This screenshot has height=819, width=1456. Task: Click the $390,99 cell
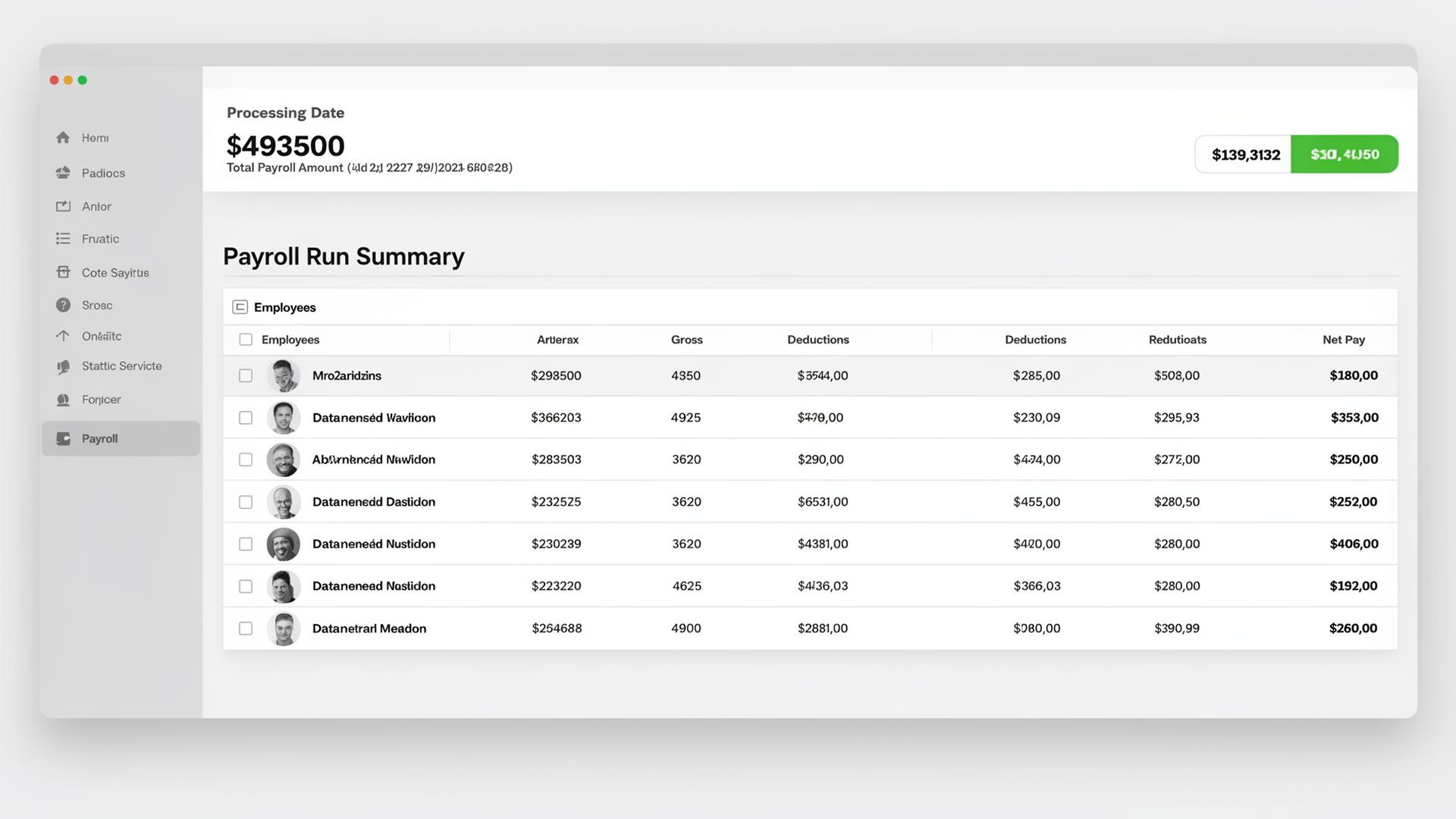[1177, 629]
